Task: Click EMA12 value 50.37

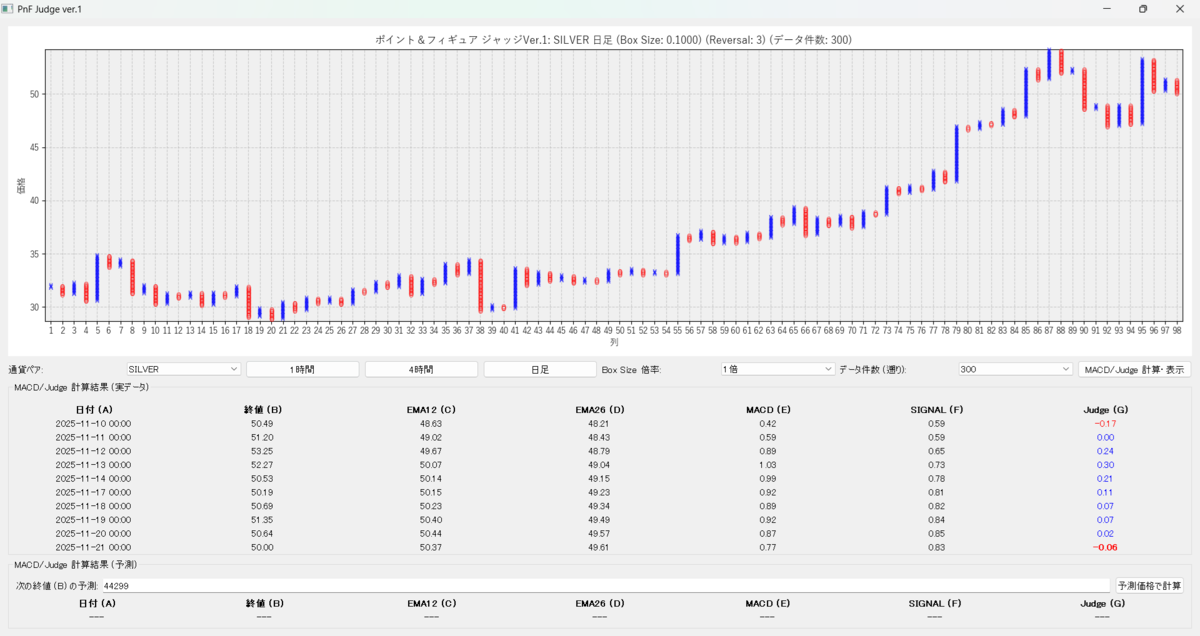Action: 431,548
